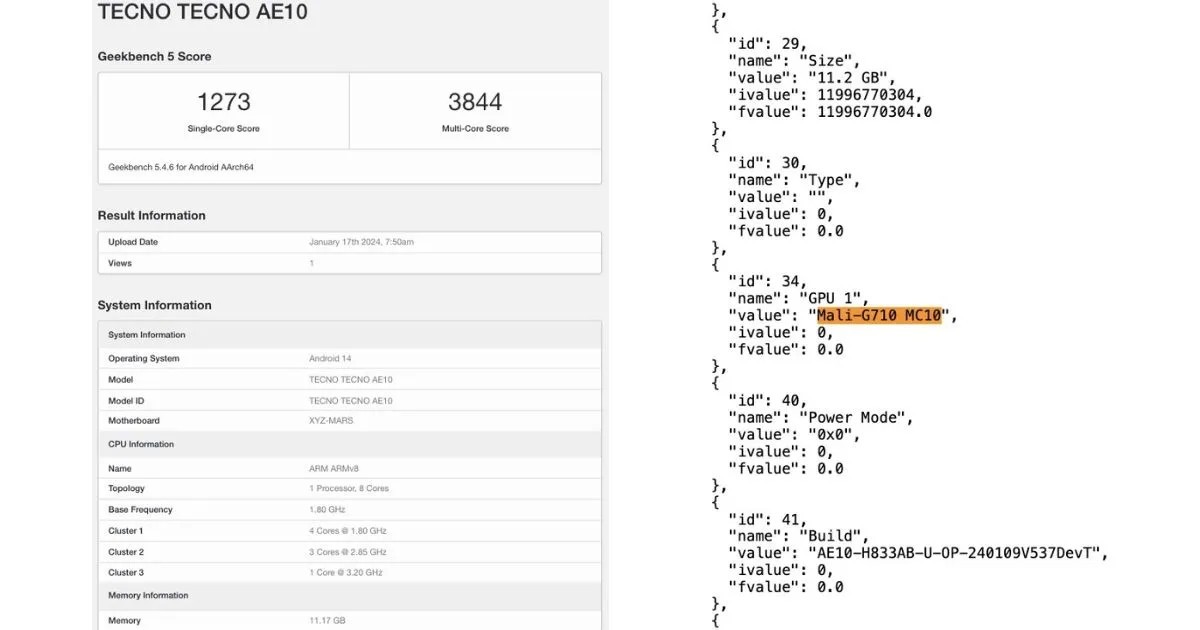
Task: Click the single-core score 1273
Action: pyautogui.click(x=223, y=102)
